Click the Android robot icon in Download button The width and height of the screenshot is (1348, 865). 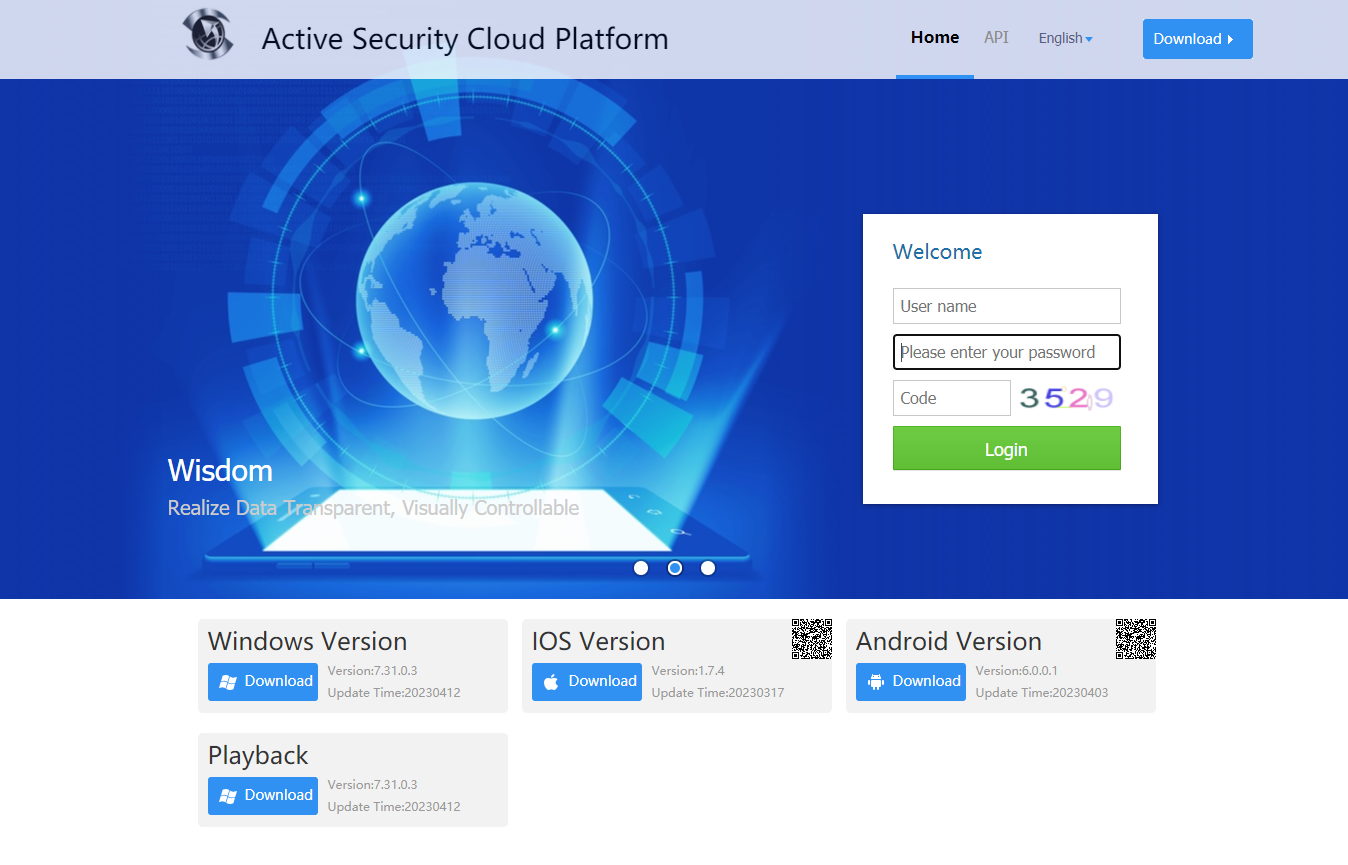click(876, 682)
